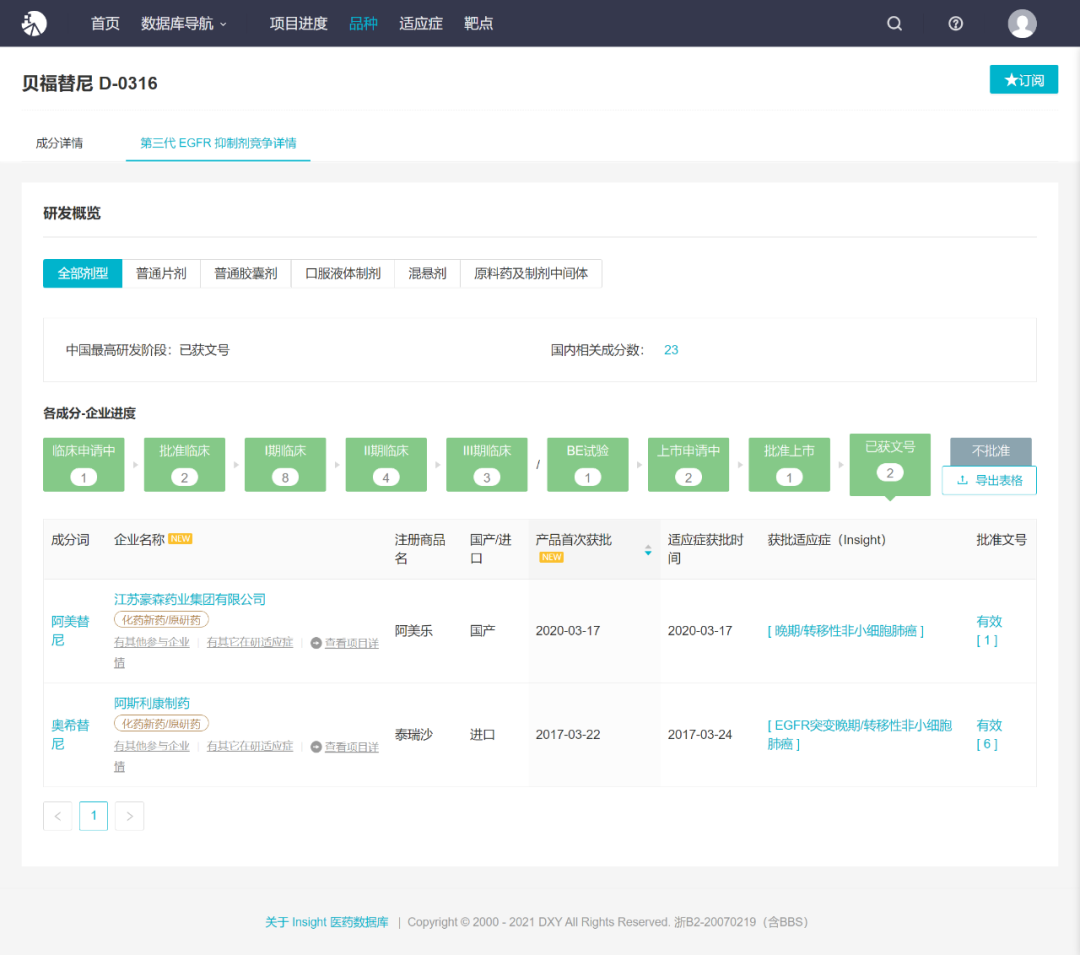Viewport: 1080px width, 955px height.
Task: Click the 获批适应症 (Insight) column header
Action: point(827,540)
